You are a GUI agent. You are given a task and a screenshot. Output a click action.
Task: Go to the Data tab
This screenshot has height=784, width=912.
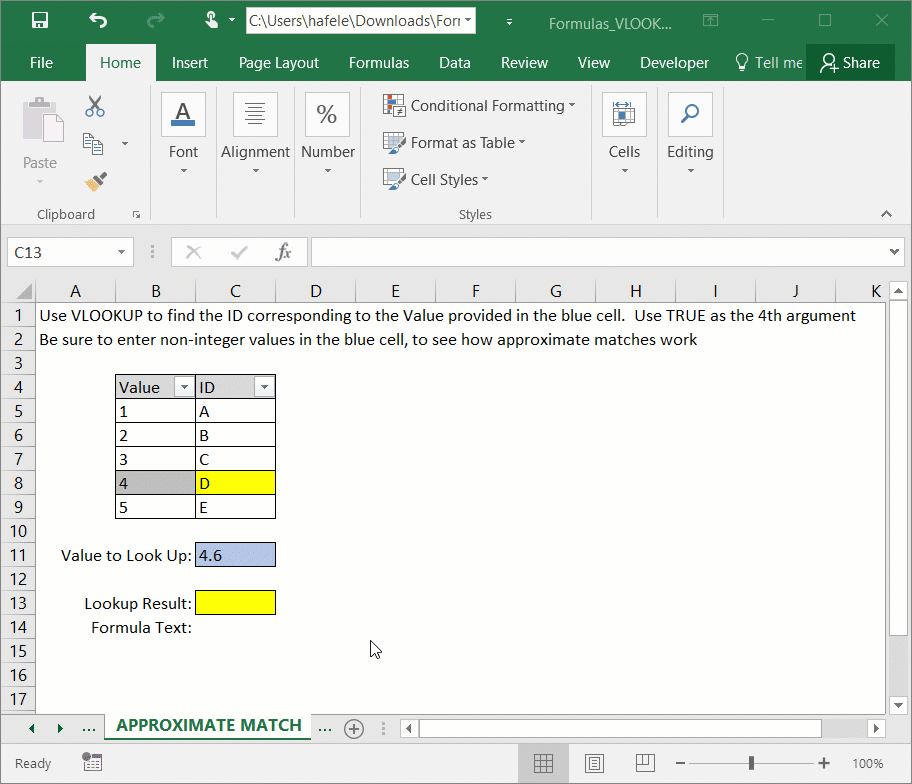(454, 63)
